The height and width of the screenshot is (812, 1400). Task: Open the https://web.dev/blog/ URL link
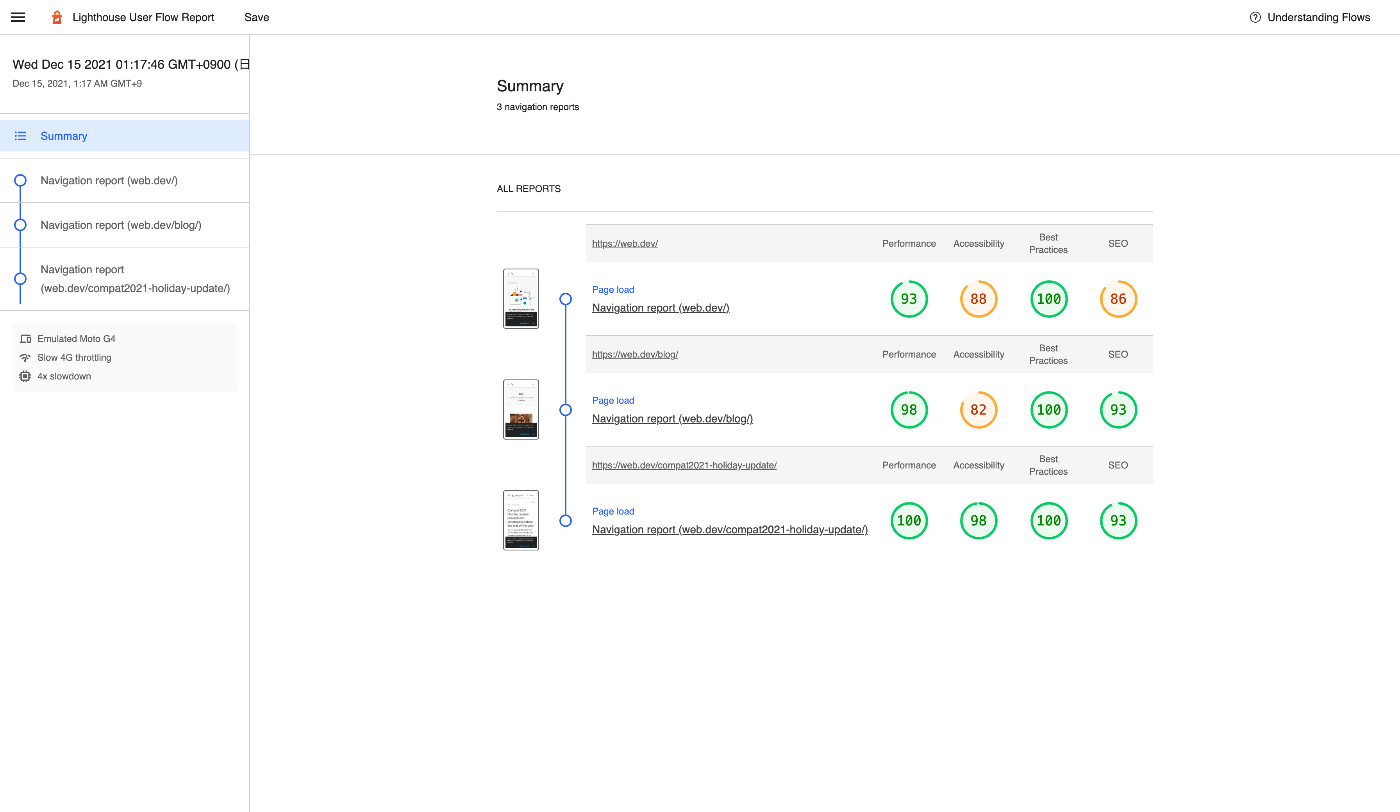point(635,354)
